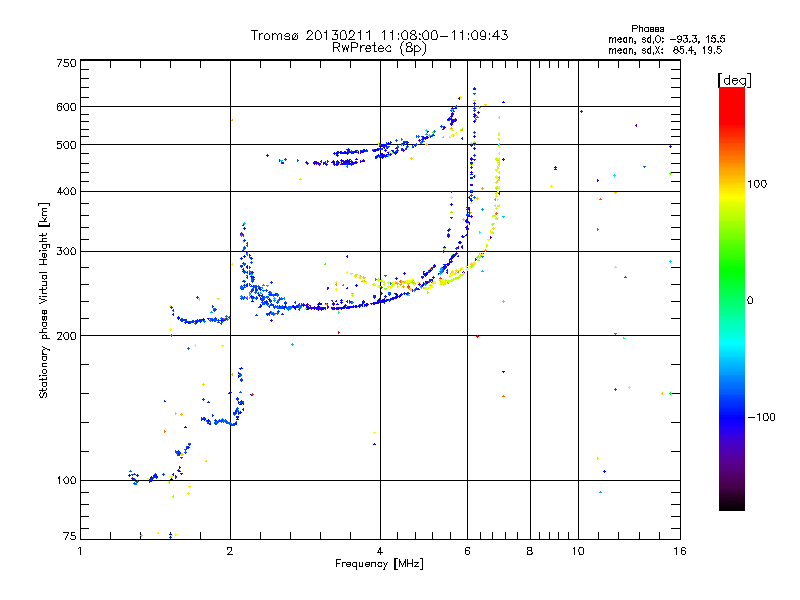The height and width of the screenshot is (600, 800).
Task: Click the 'Stationary phase Virtual Height [km]' axis title
Action: (43, 300)
